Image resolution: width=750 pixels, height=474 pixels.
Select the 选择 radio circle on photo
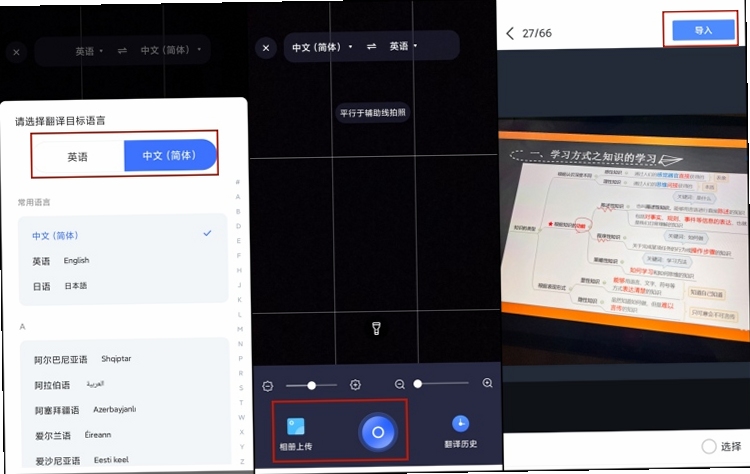(709, 446)
